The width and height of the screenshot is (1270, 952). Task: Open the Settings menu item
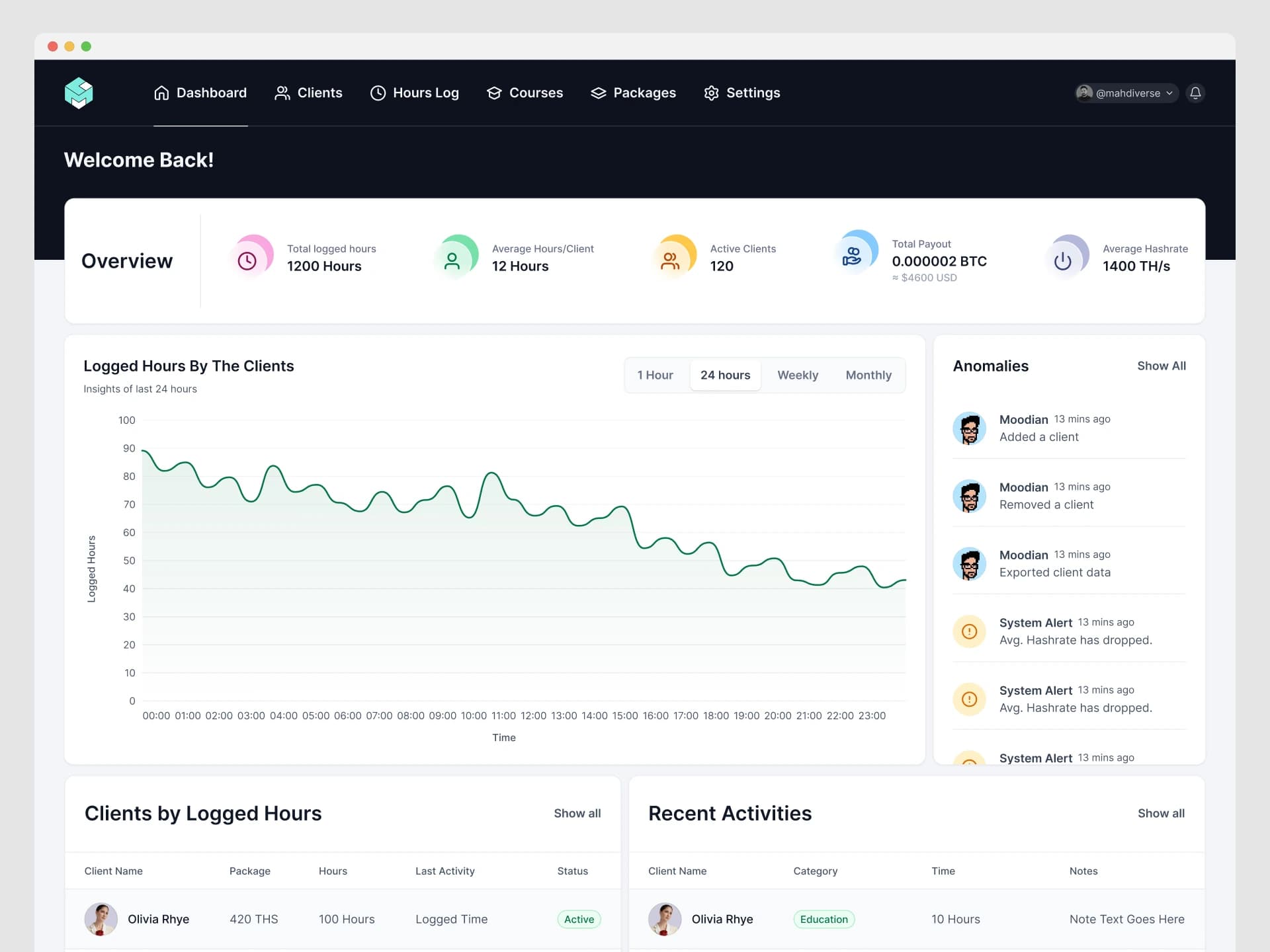coord(741,93)
